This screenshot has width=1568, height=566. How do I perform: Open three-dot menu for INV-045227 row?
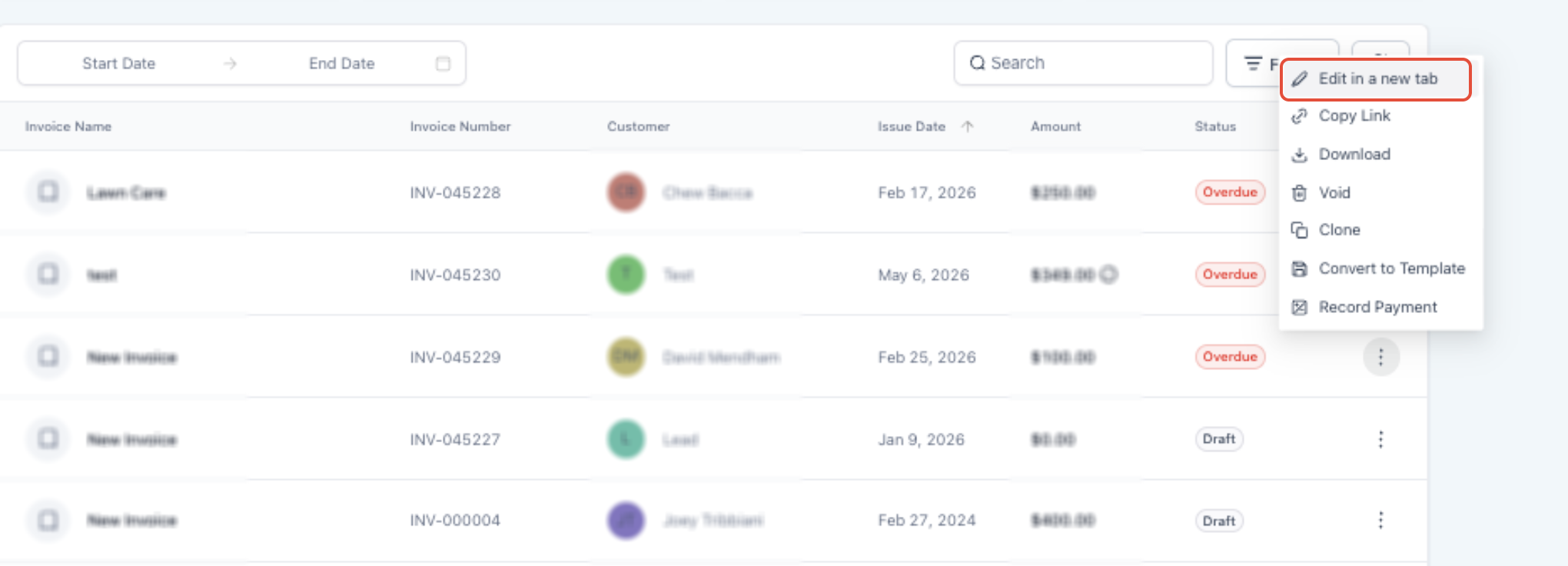pyautogui.click(x=1380, y=439)
